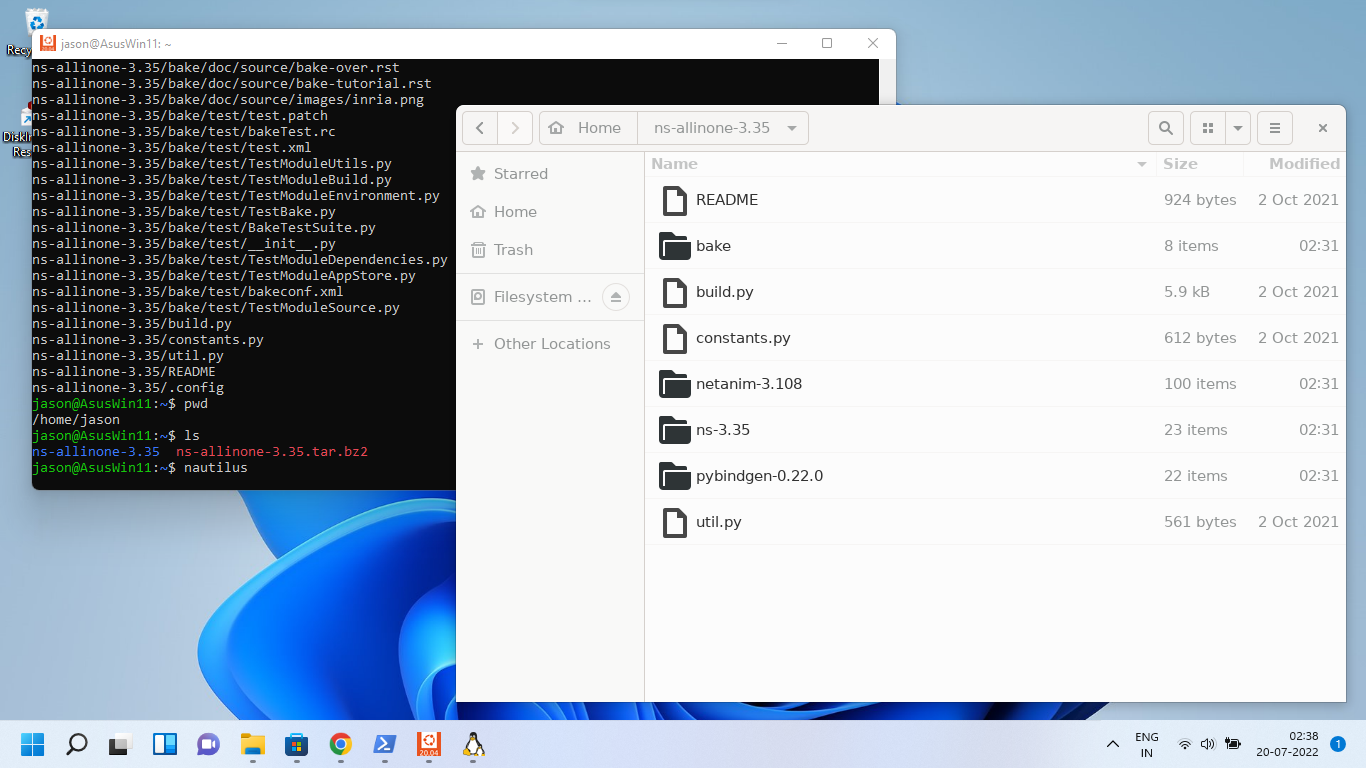1366x768 pixels.
Task: Open the Windows Start menu
Action: [33, 744]
